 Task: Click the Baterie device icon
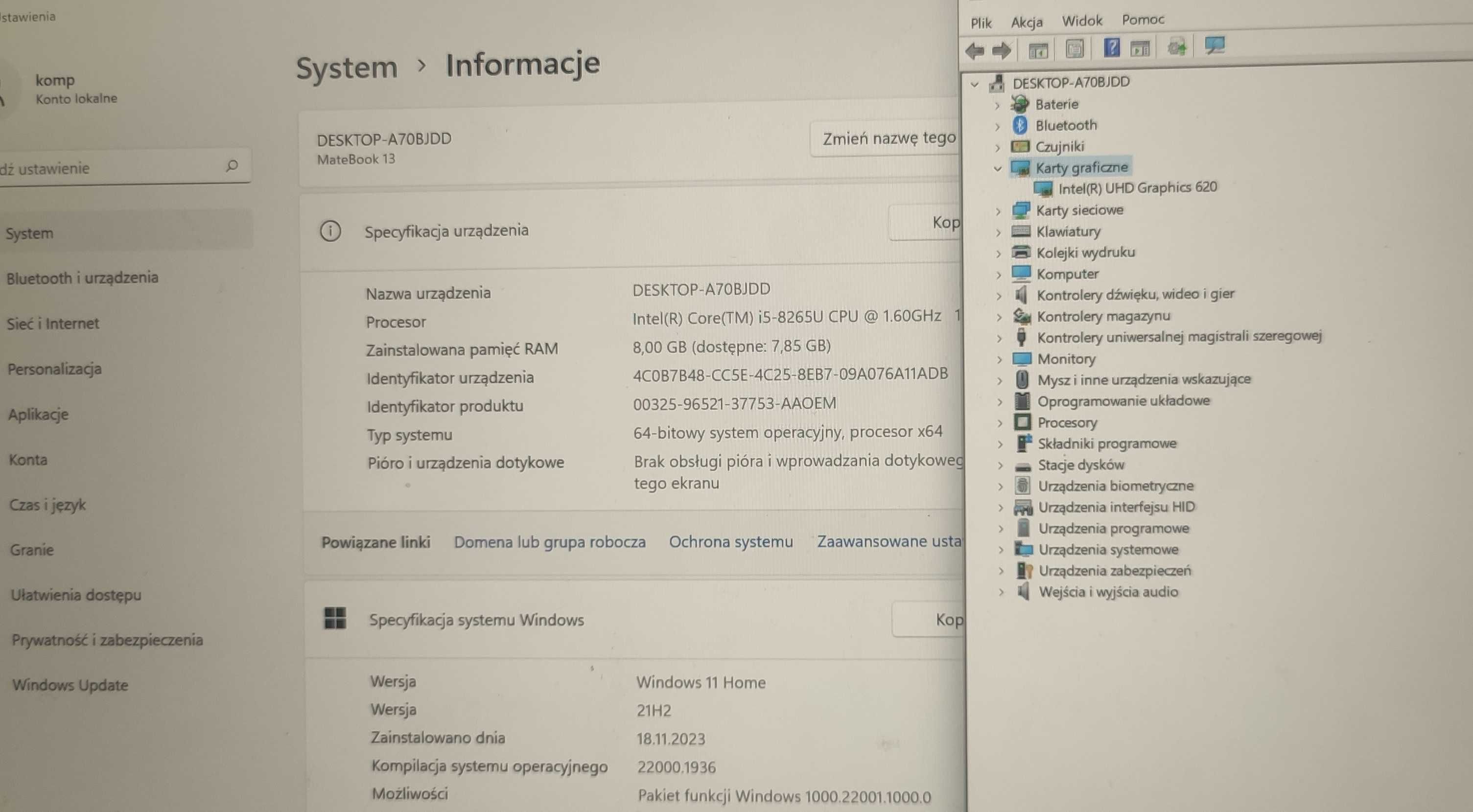(x=1020, y=104)
